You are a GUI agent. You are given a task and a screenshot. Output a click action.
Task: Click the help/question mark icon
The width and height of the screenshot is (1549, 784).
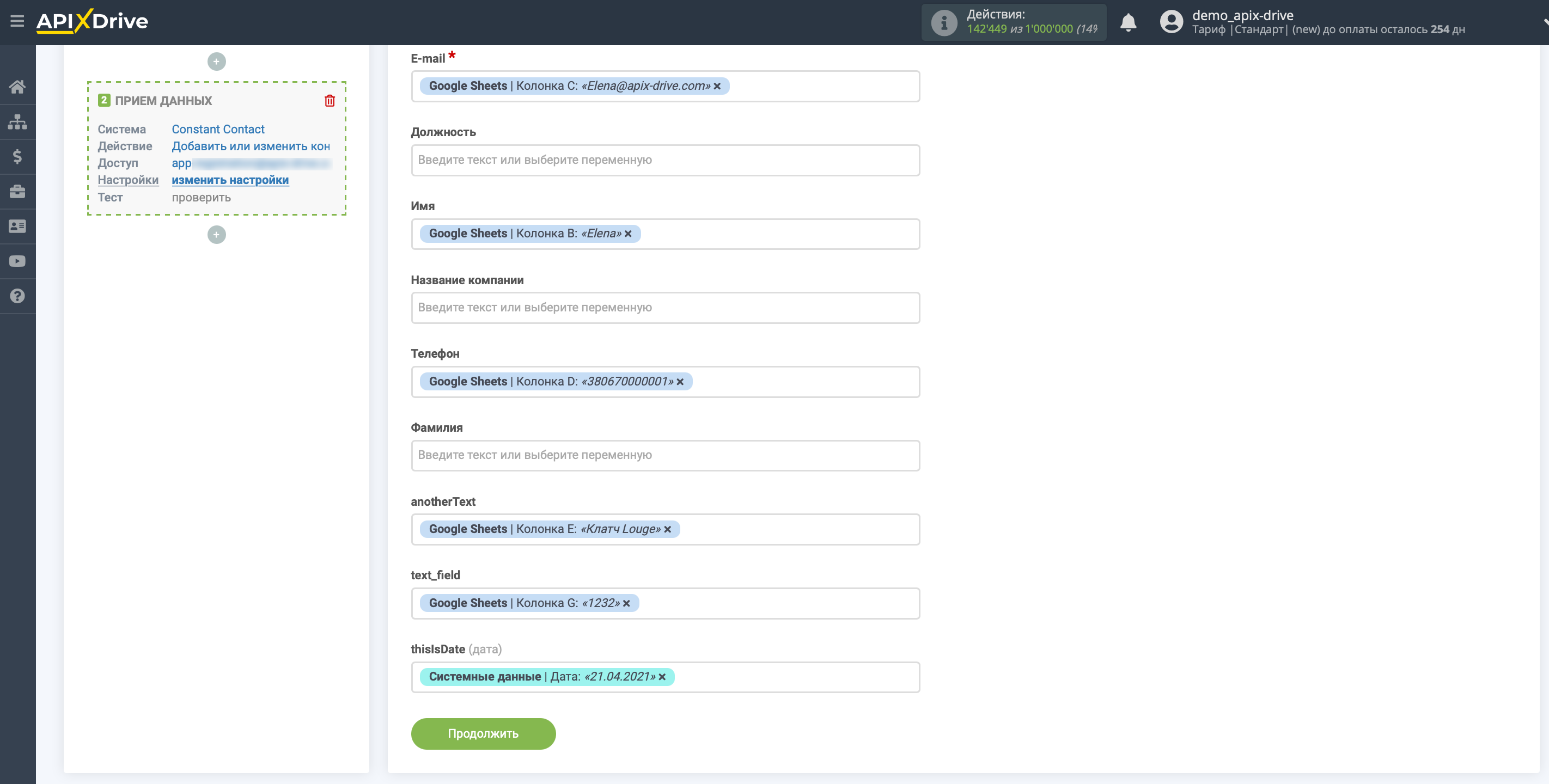(x=17, y=296)
